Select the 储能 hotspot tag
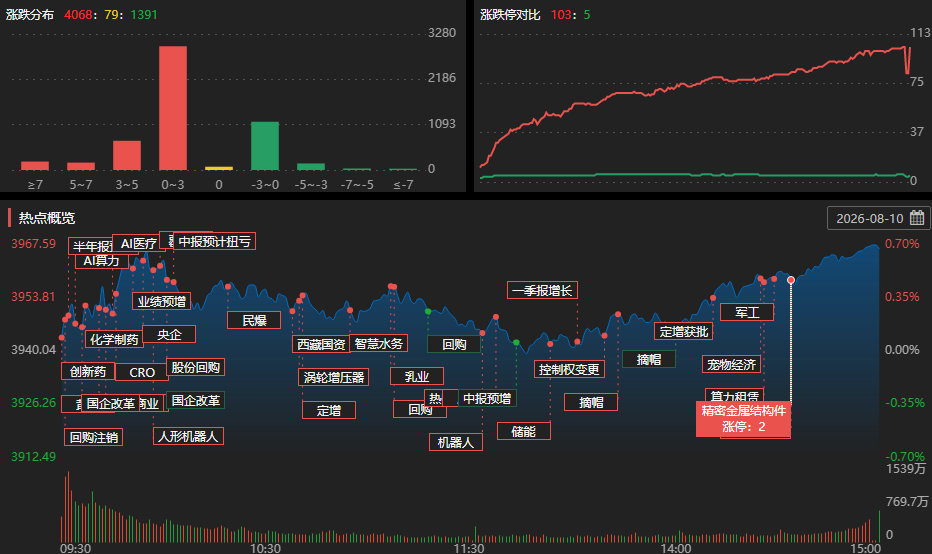The width and height of the screenshot is (932, 554). [524, 431]
